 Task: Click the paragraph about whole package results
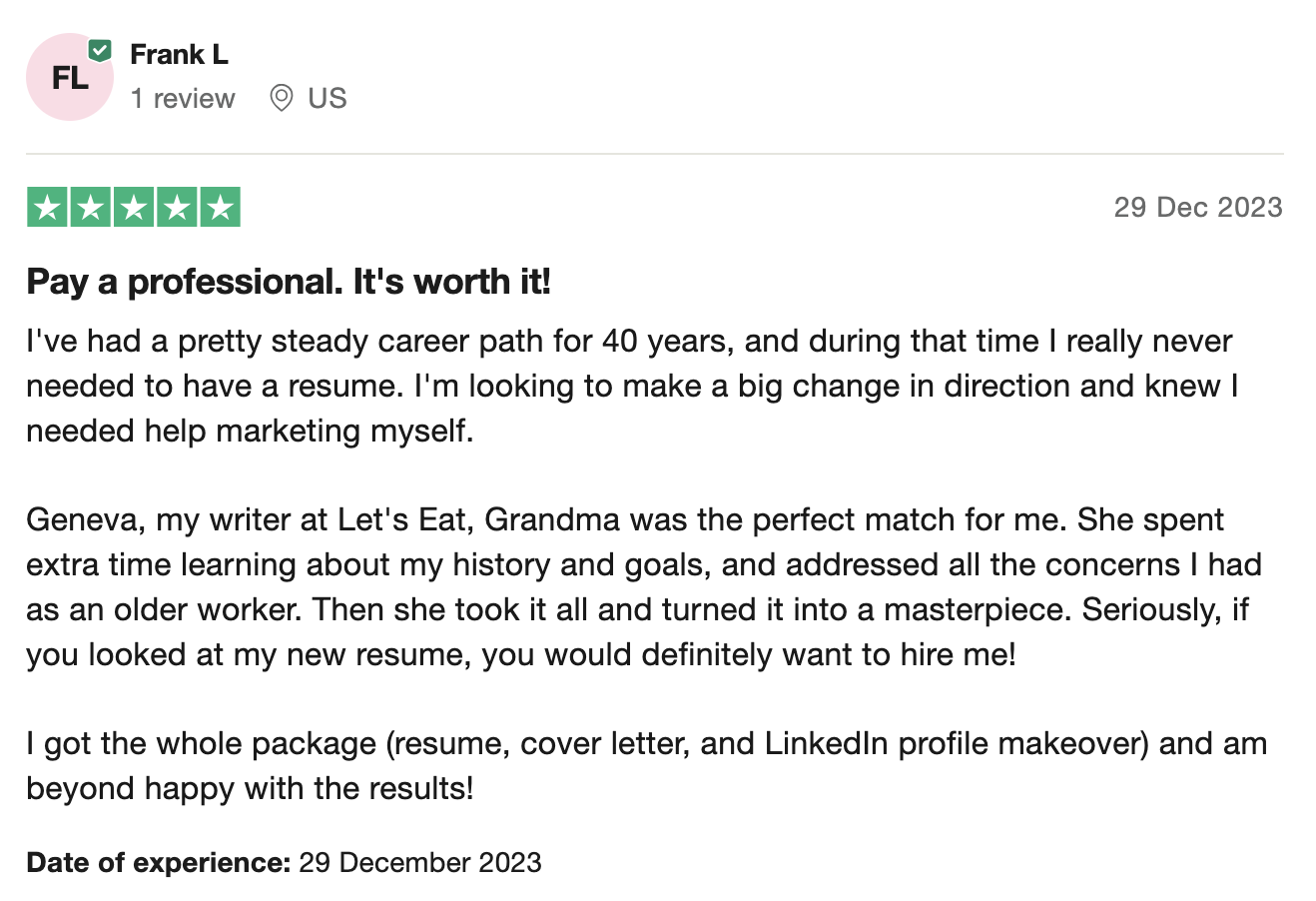tap(647, 765)
